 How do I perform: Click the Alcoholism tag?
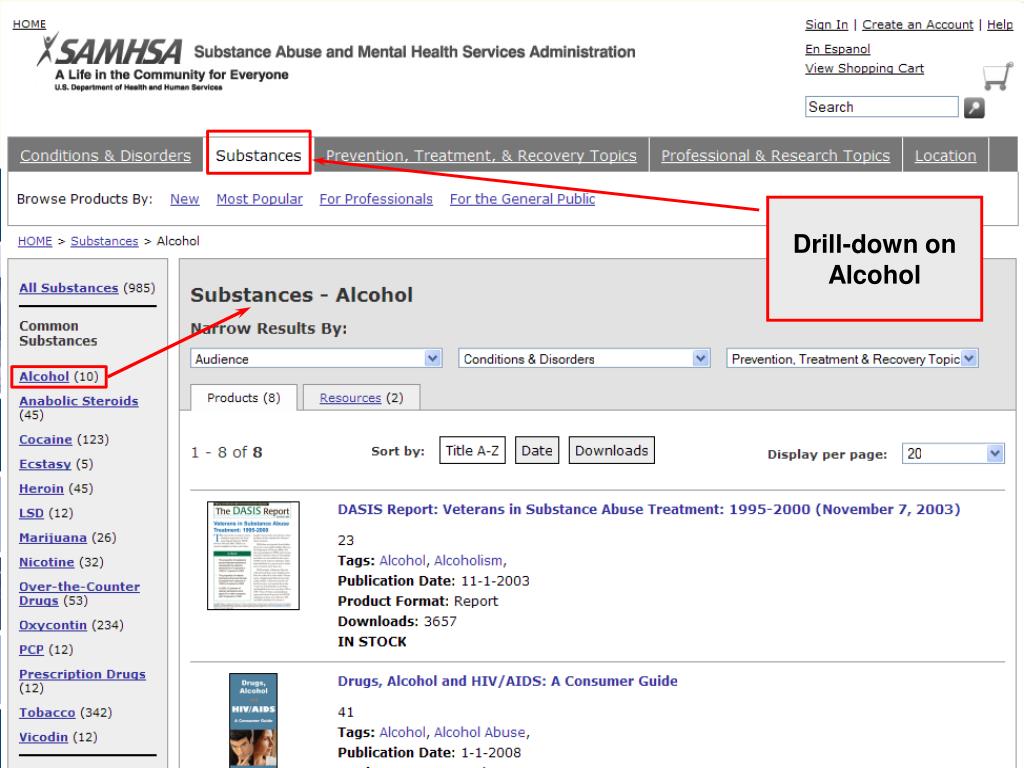(x=468, y=560)
